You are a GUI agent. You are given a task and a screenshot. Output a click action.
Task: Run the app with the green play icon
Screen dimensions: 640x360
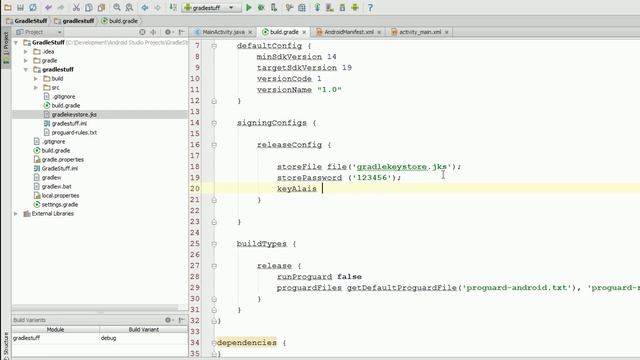click(249, 7)
